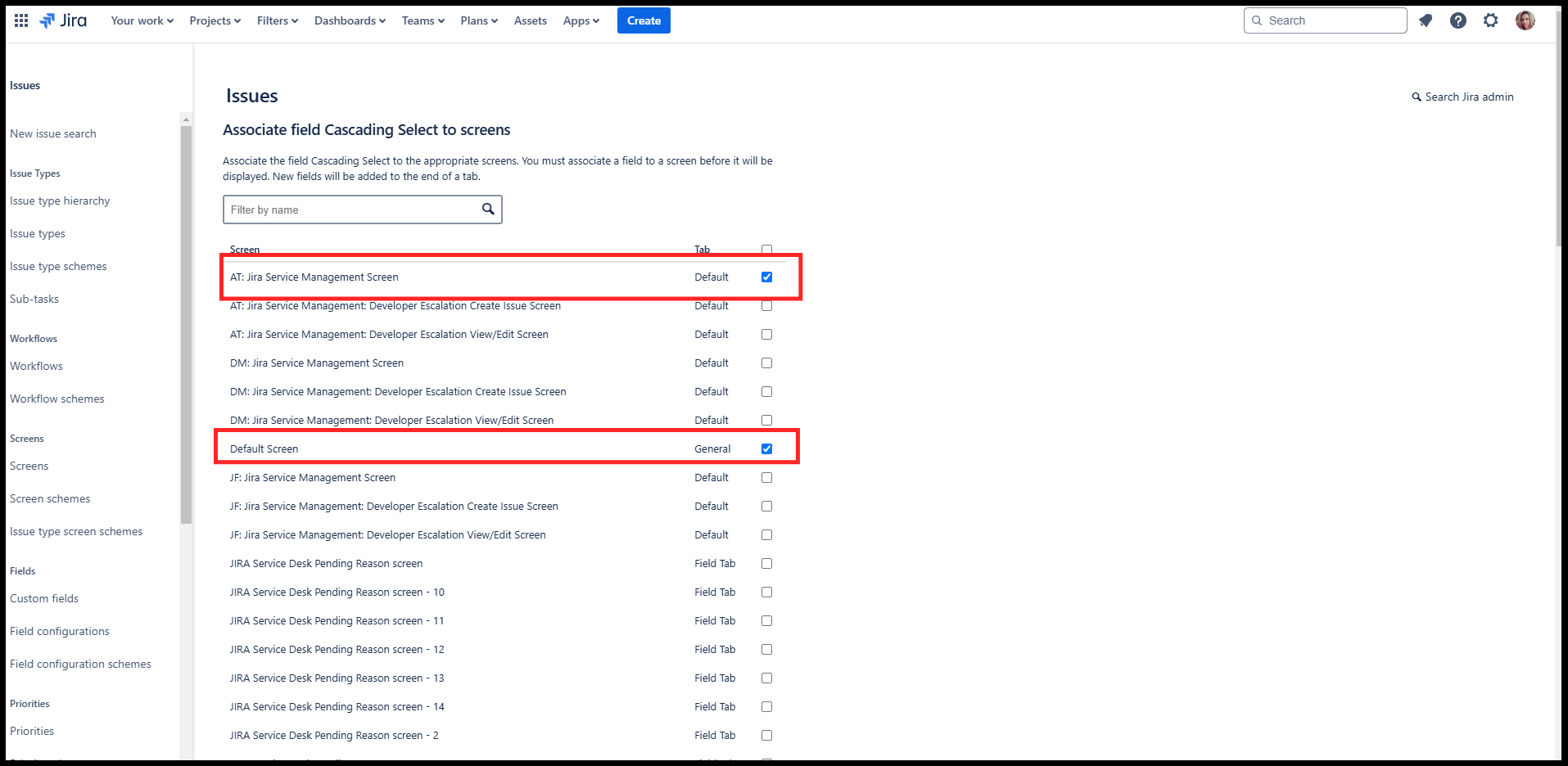Click the magnifier icon in Filter by name
This screenshot has width=1568, height=766.
point(488,210)
